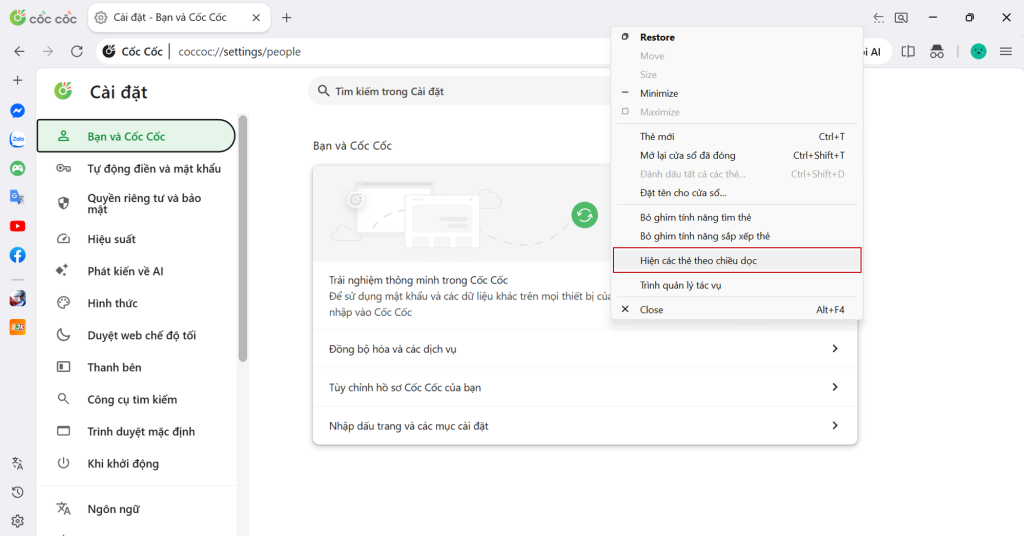1024x536 pixels.
Task: Open Zalo sidebar shortcut
Action: (x=18, y=140)
